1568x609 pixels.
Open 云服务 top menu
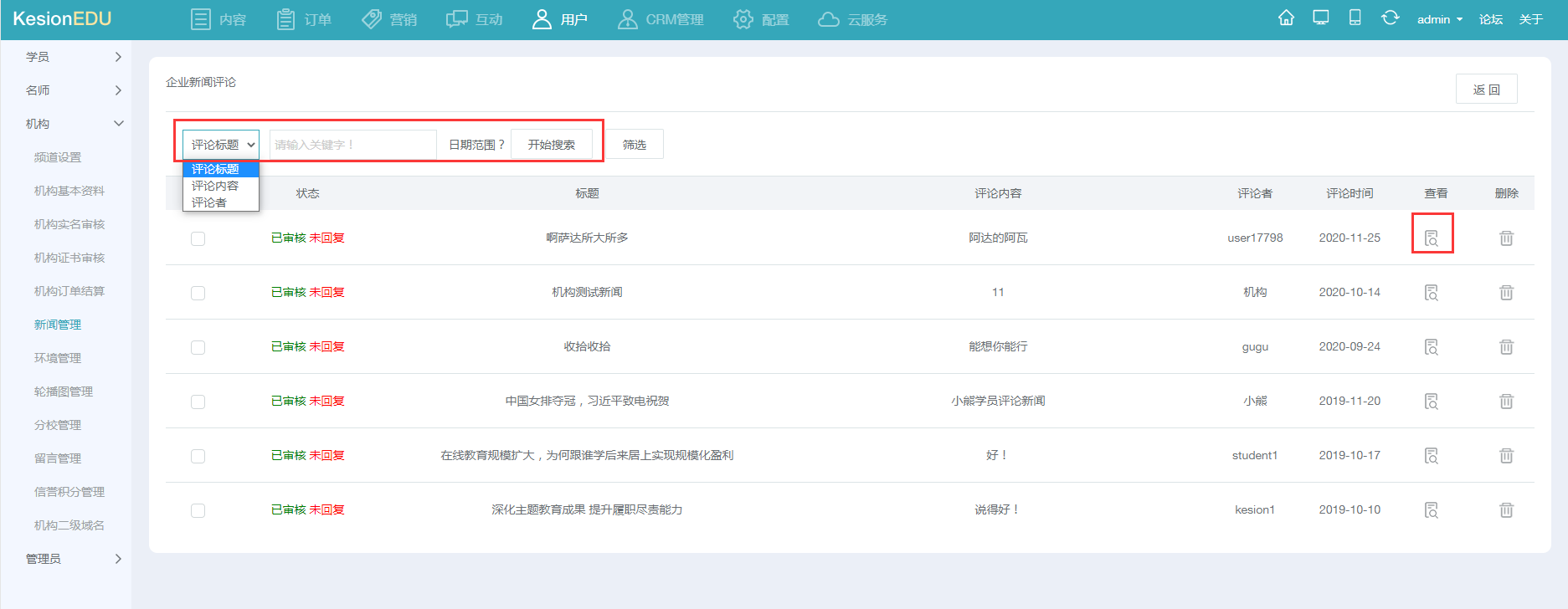(853, 19)
